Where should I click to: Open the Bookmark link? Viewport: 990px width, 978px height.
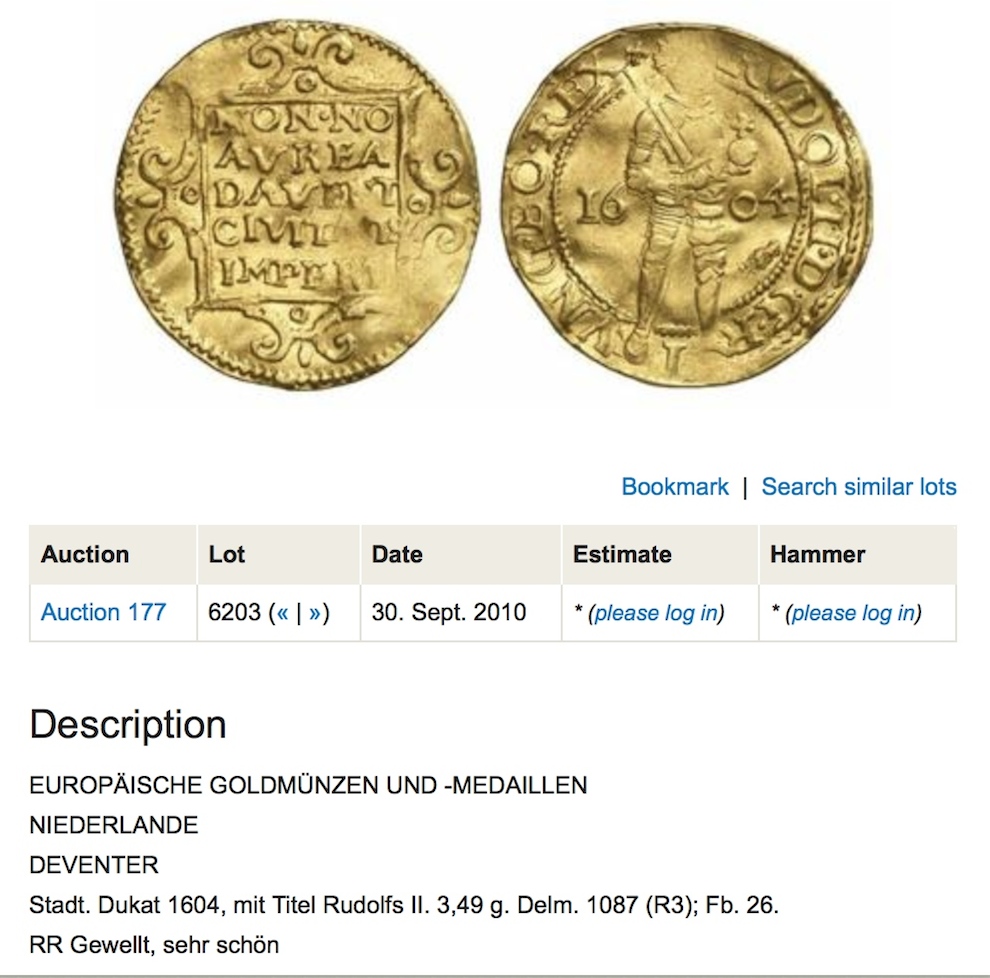tap(674, 487)
